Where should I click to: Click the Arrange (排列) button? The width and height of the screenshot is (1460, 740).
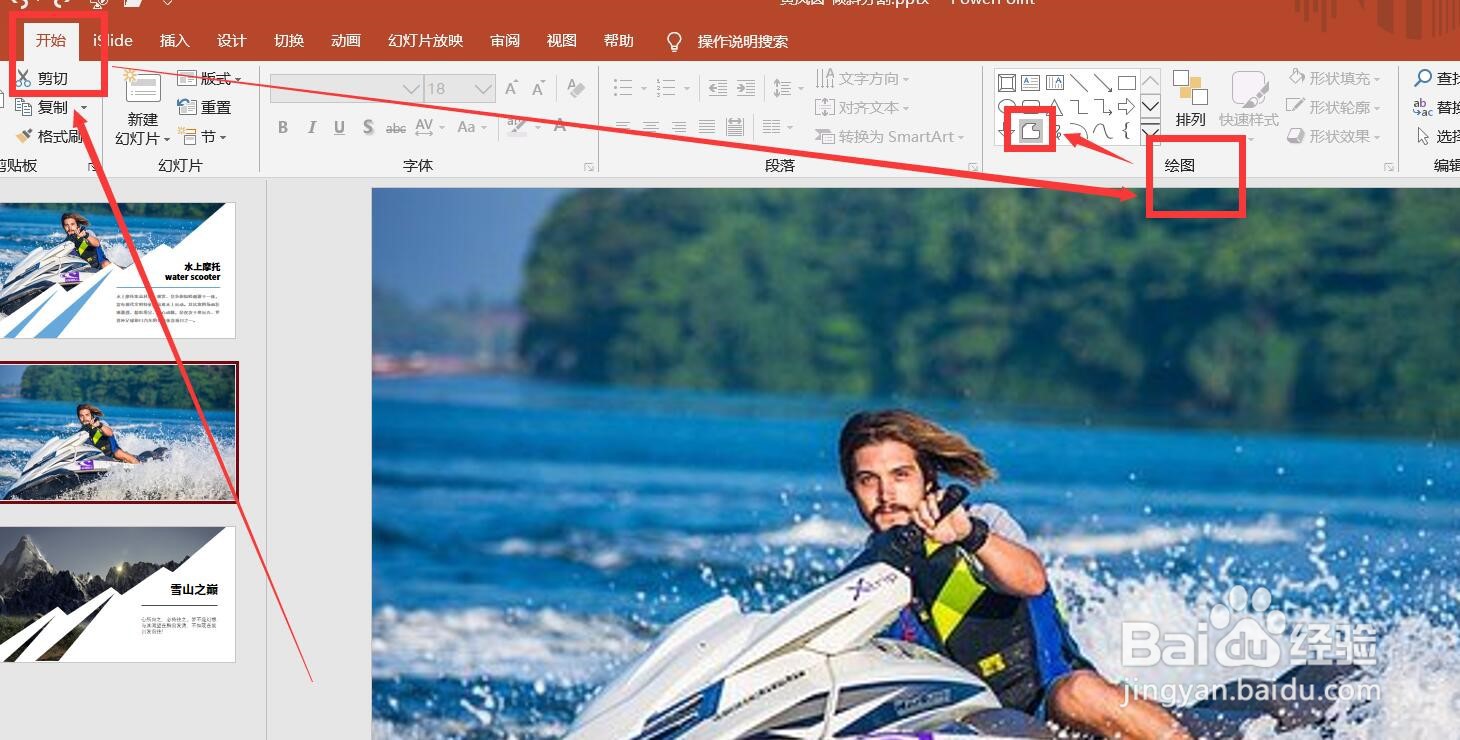1190,98
